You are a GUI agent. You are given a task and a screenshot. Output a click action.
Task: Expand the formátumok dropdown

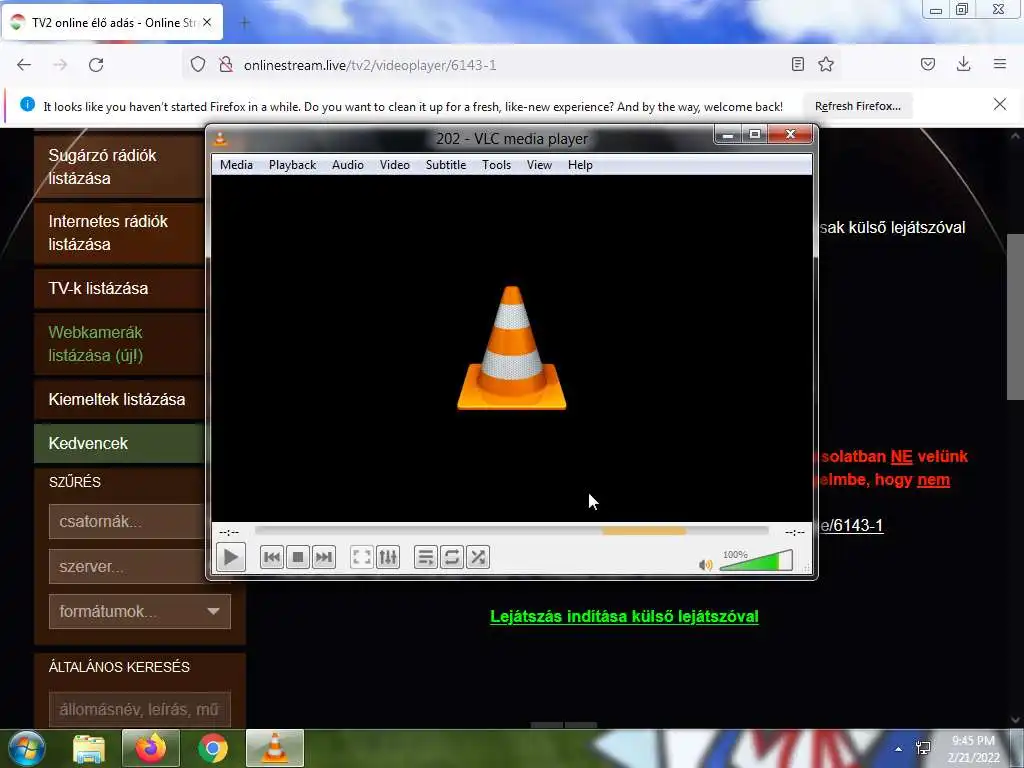pyautogui.click(x=140, y=611)
